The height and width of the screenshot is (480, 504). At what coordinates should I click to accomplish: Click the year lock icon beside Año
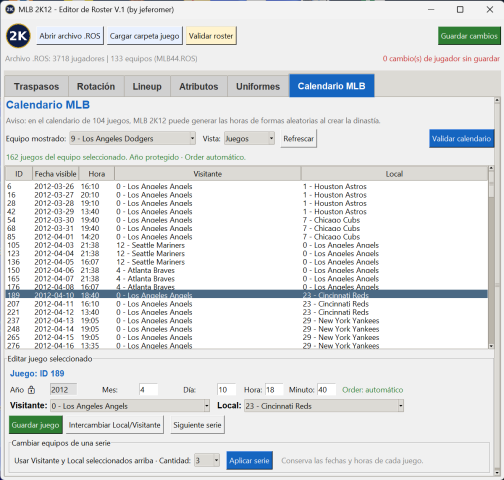tap(31, 390)
